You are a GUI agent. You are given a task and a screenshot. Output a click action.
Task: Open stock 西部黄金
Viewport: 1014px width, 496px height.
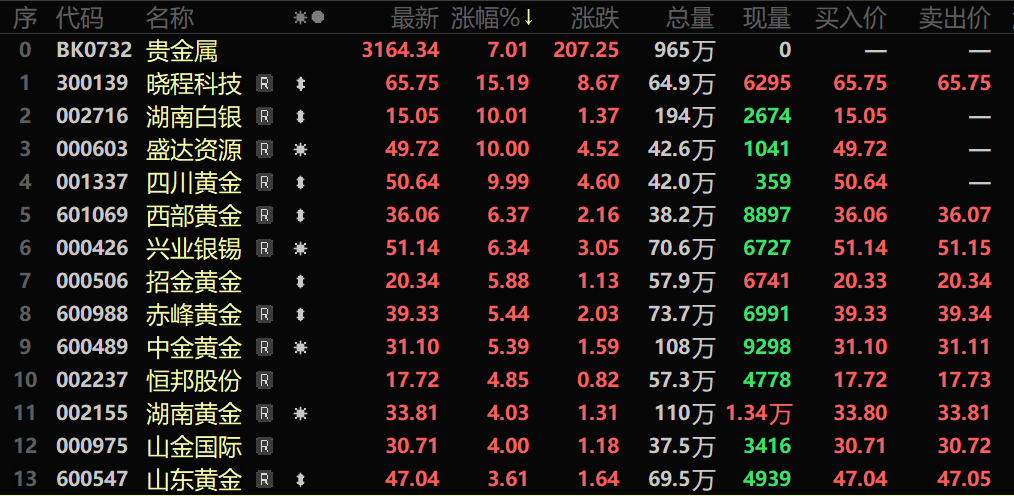click(194, 215)
